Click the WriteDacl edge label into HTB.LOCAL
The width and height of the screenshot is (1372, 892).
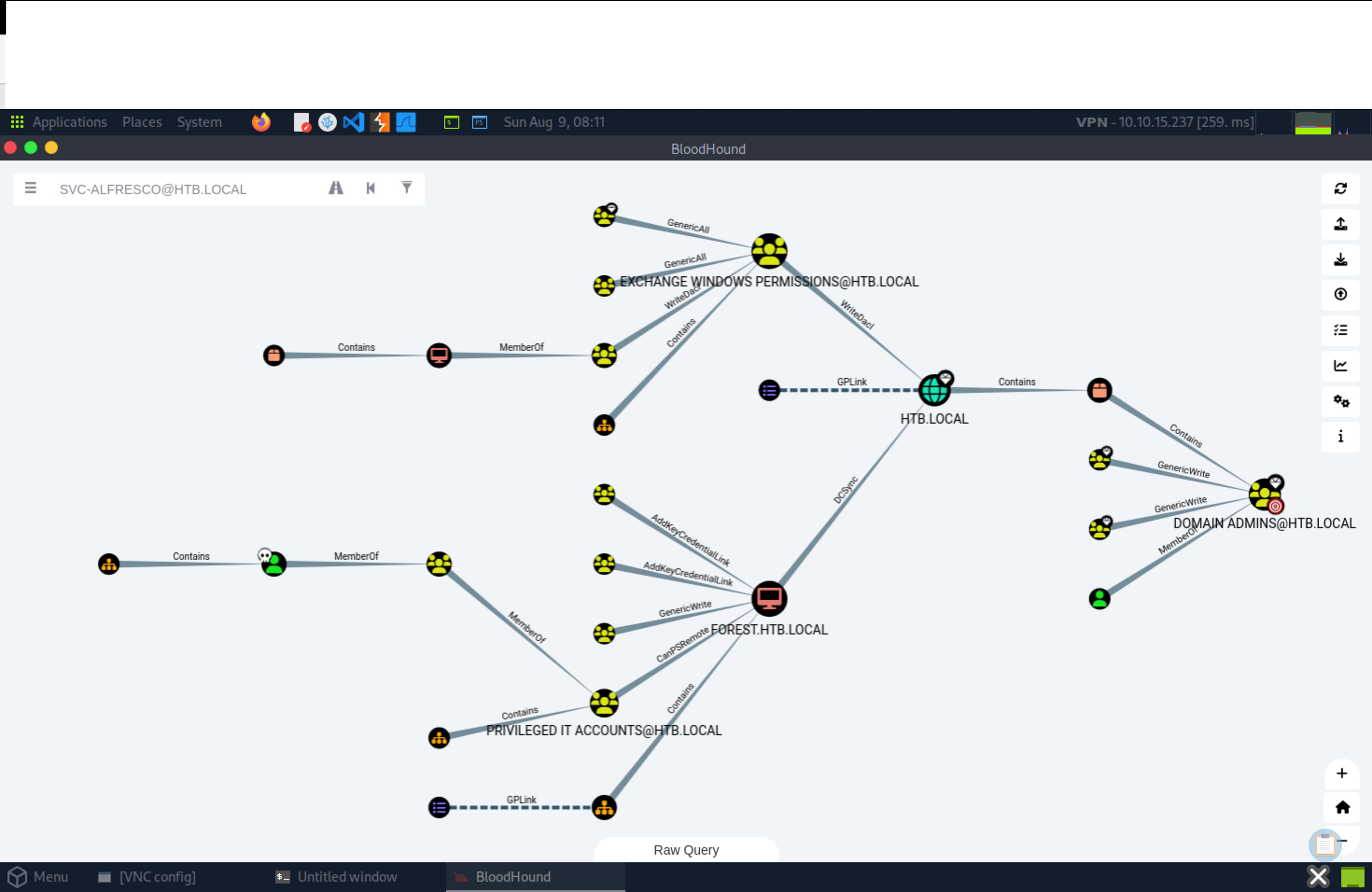click(857, 314)
